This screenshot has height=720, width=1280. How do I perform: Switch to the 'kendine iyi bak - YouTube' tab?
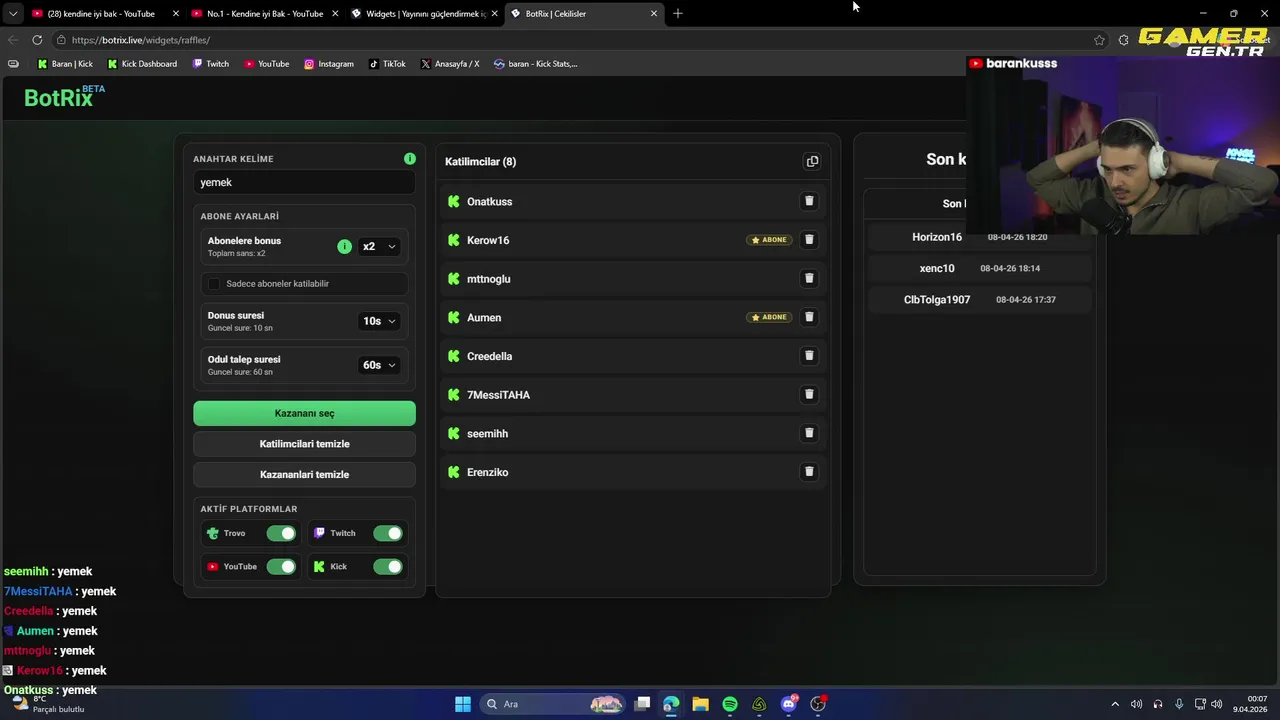pos(103,14)
